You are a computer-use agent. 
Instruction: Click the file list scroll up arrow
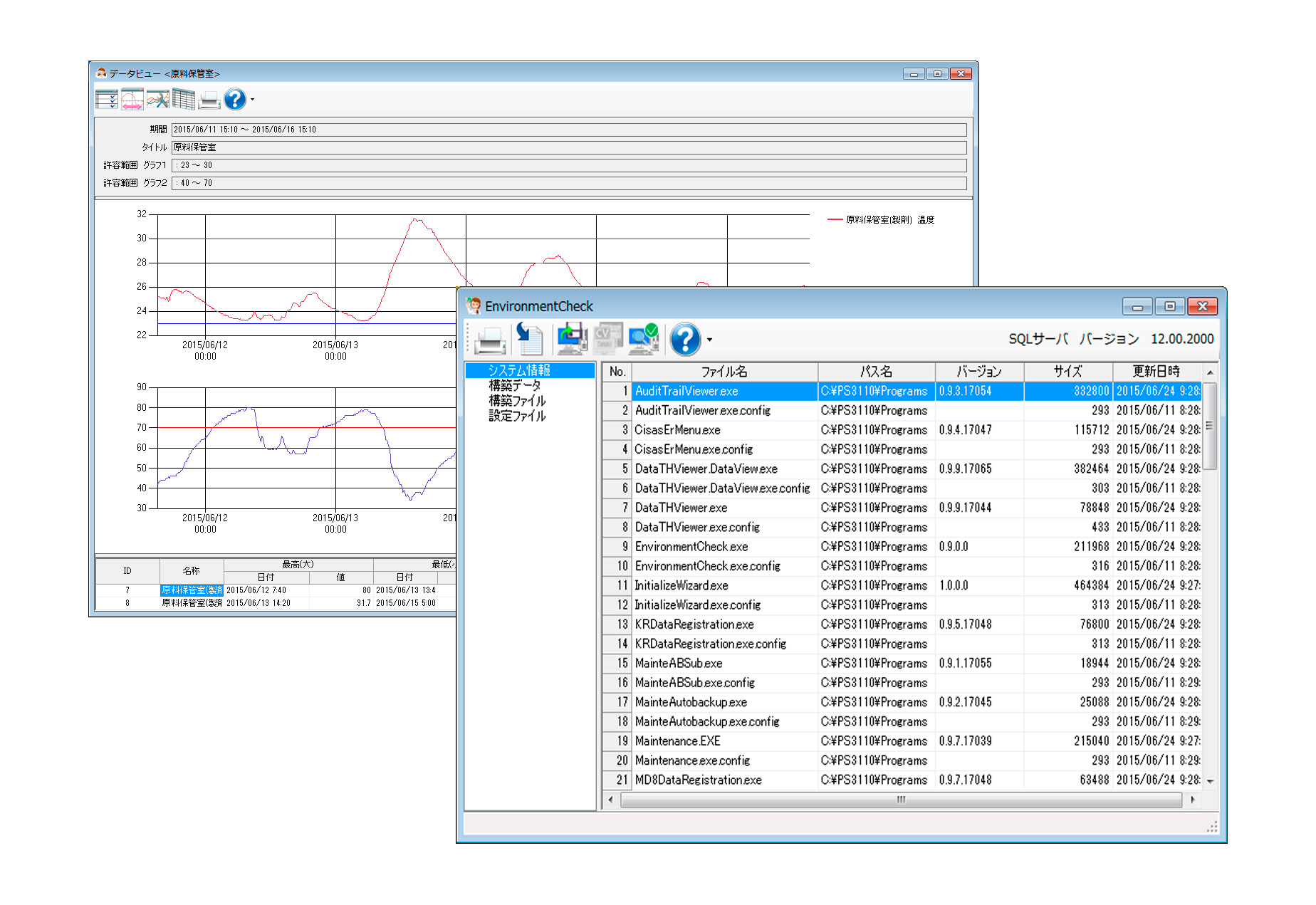click(1209, 372)
